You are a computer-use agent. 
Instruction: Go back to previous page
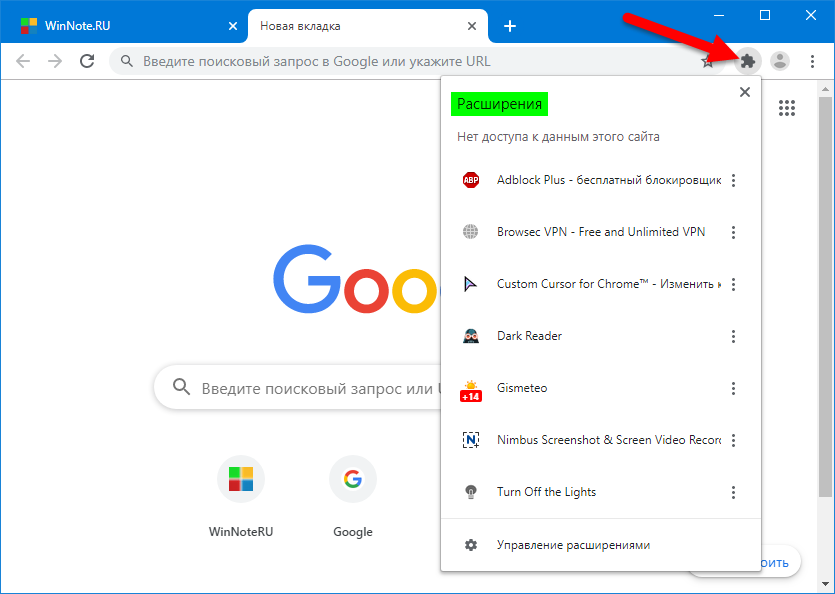coord(23,61)
